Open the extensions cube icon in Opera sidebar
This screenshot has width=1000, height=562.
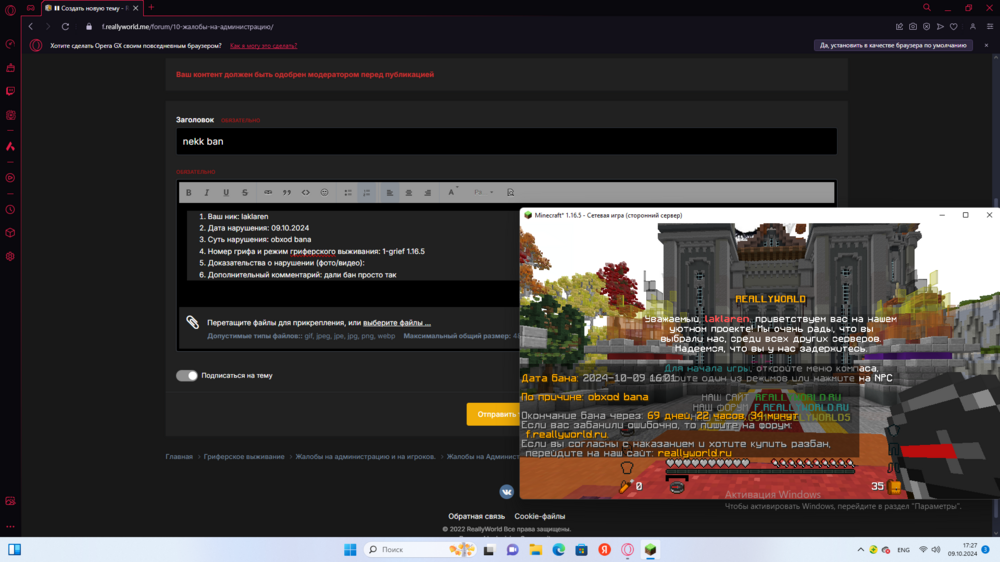click(x=10, y=233)
